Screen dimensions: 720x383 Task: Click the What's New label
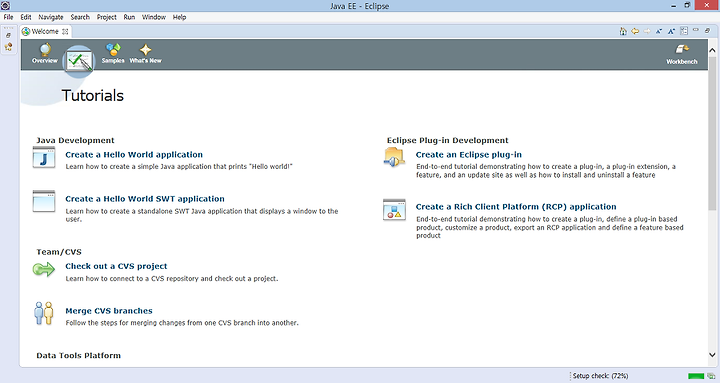click(x=145, y=61)
